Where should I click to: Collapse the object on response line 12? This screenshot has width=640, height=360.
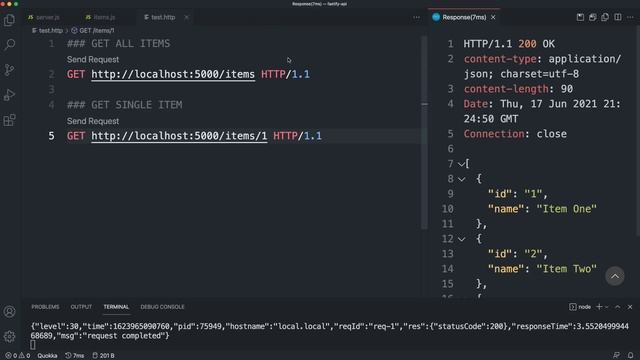tap(461, 239)
